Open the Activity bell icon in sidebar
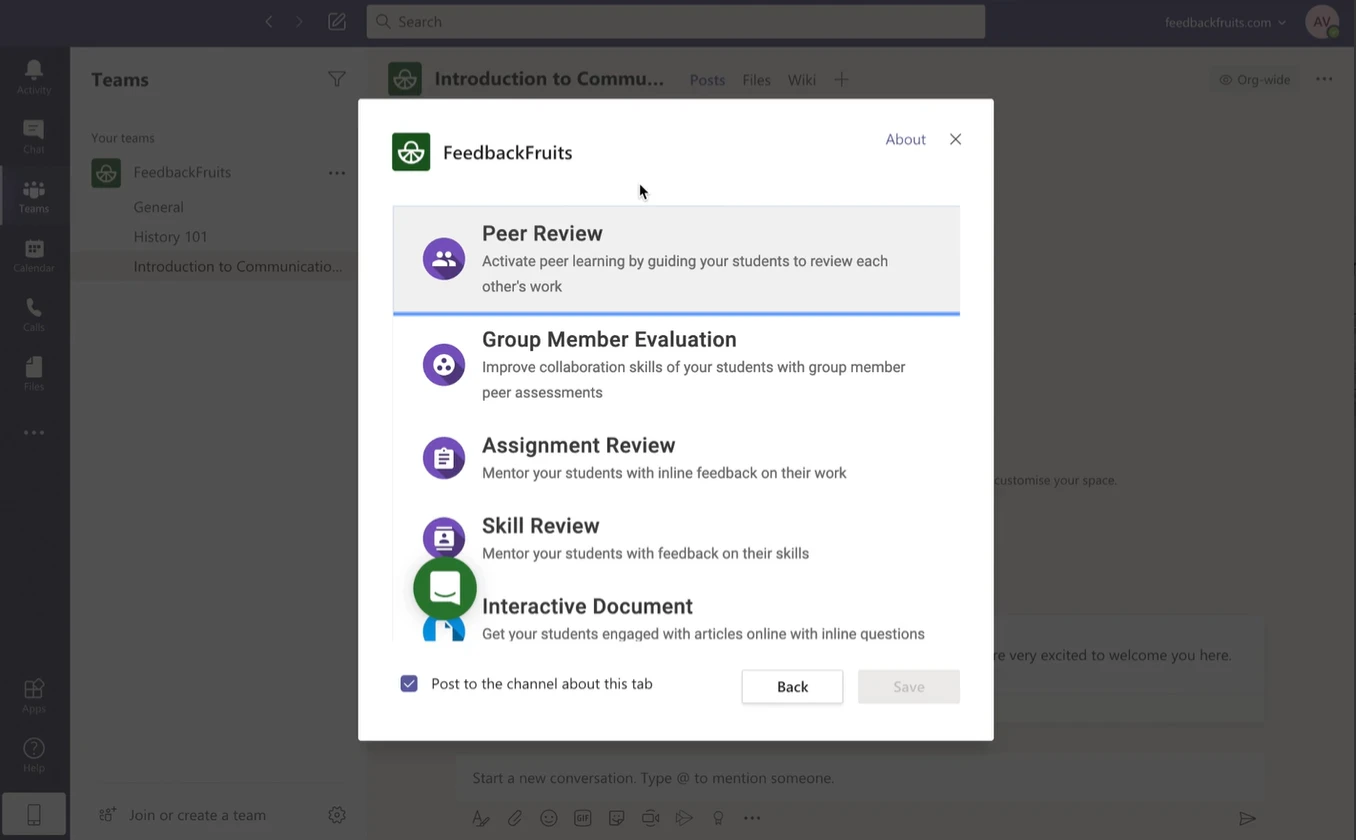1356x840 pixels. (x=33, y=76)
